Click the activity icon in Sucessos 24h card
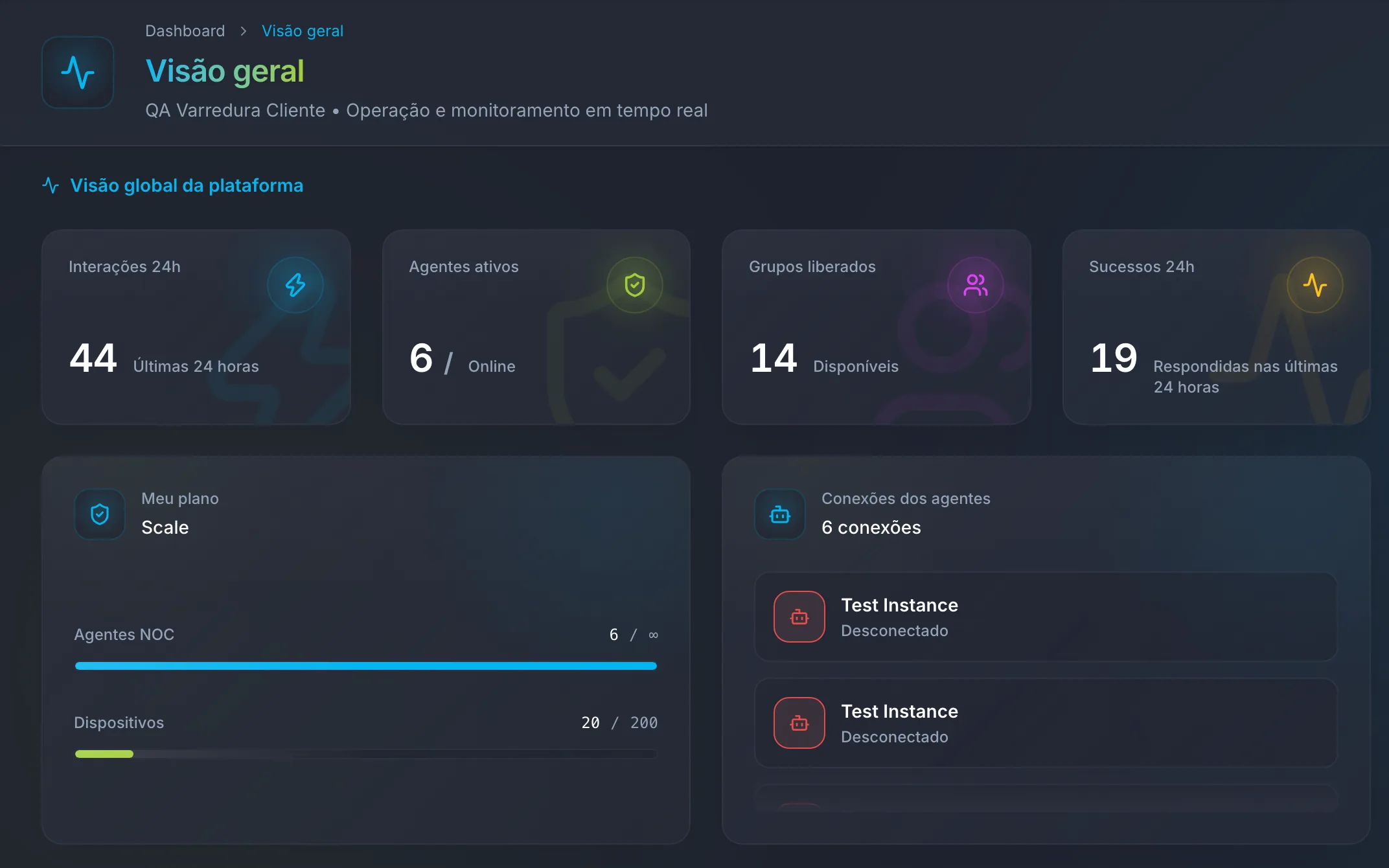The image size is (1389, 868). (x=1315, y=285)
